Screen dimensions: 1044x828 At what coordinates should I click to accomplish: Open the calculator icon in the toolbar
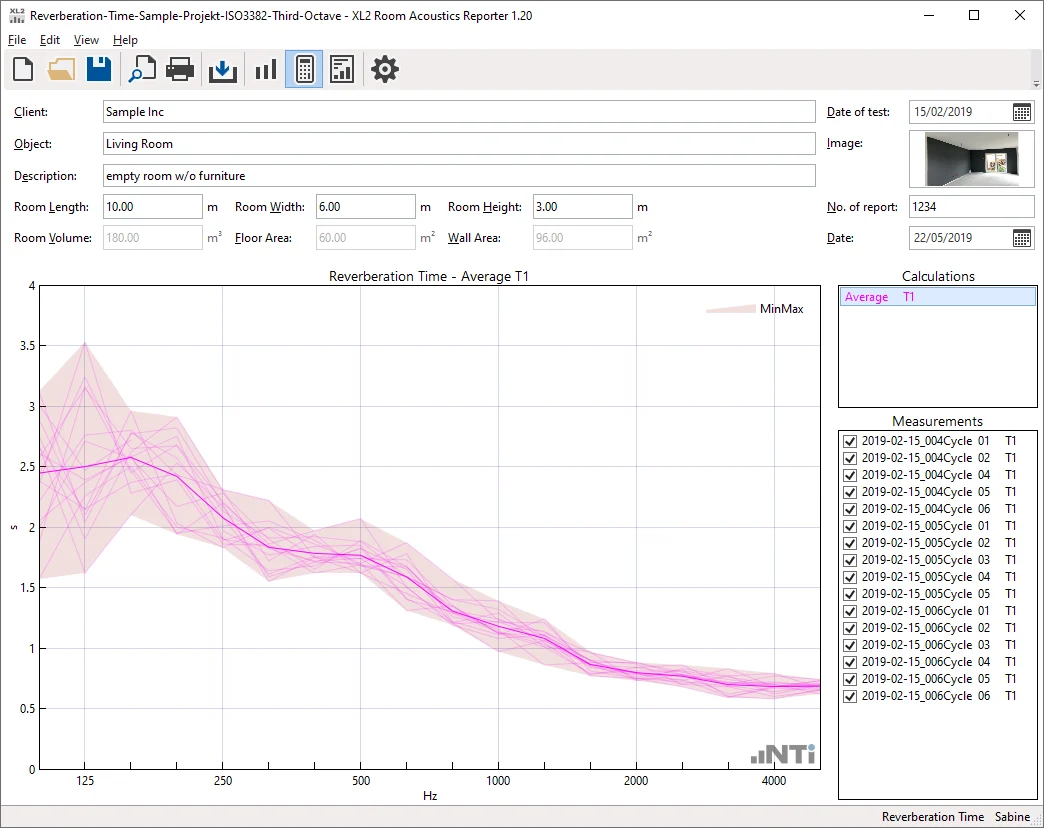pyautogui.click(x=304, y=69)
